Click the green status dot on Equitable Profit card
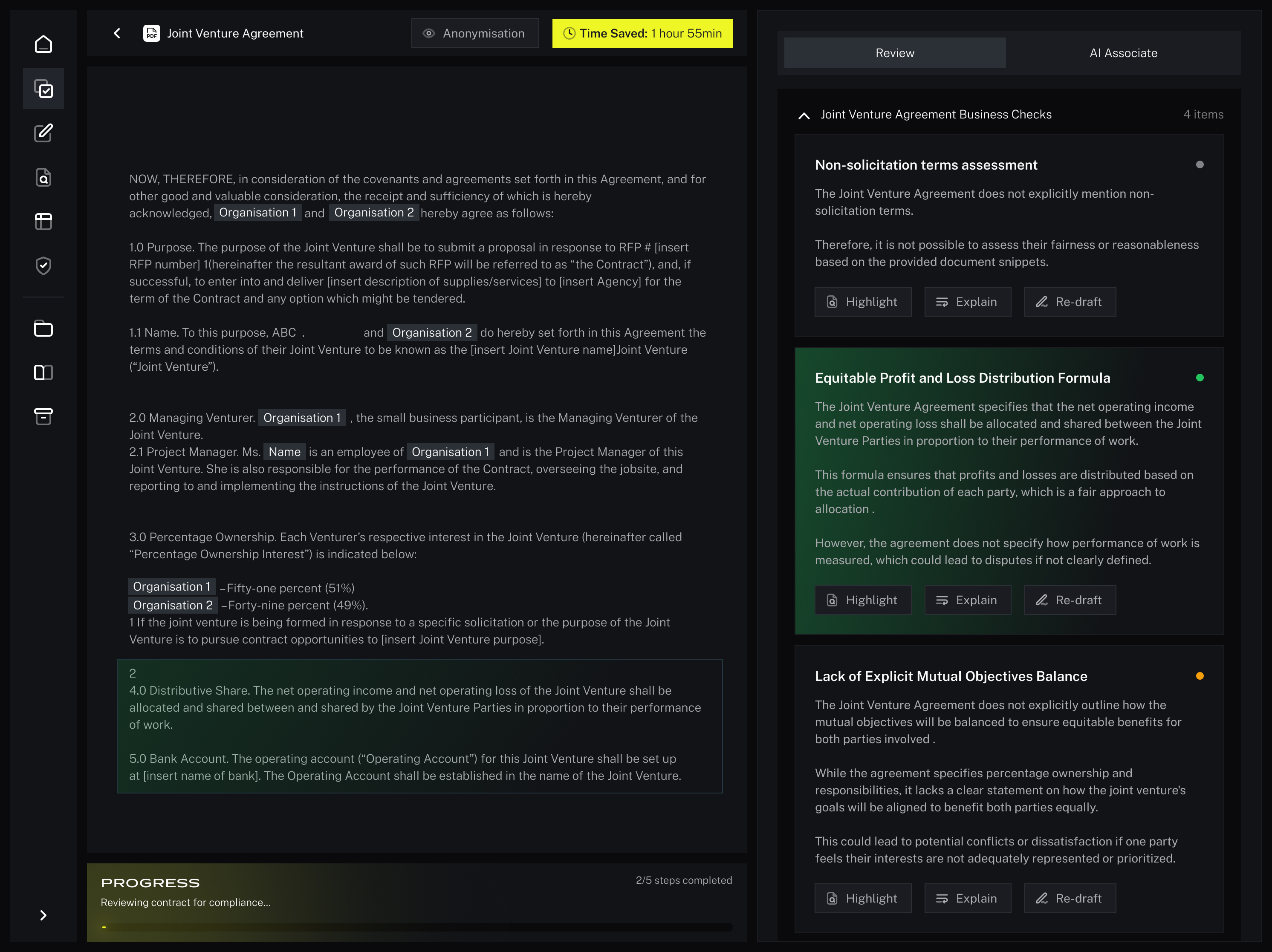1272x952 pixels. point(1200,378)
